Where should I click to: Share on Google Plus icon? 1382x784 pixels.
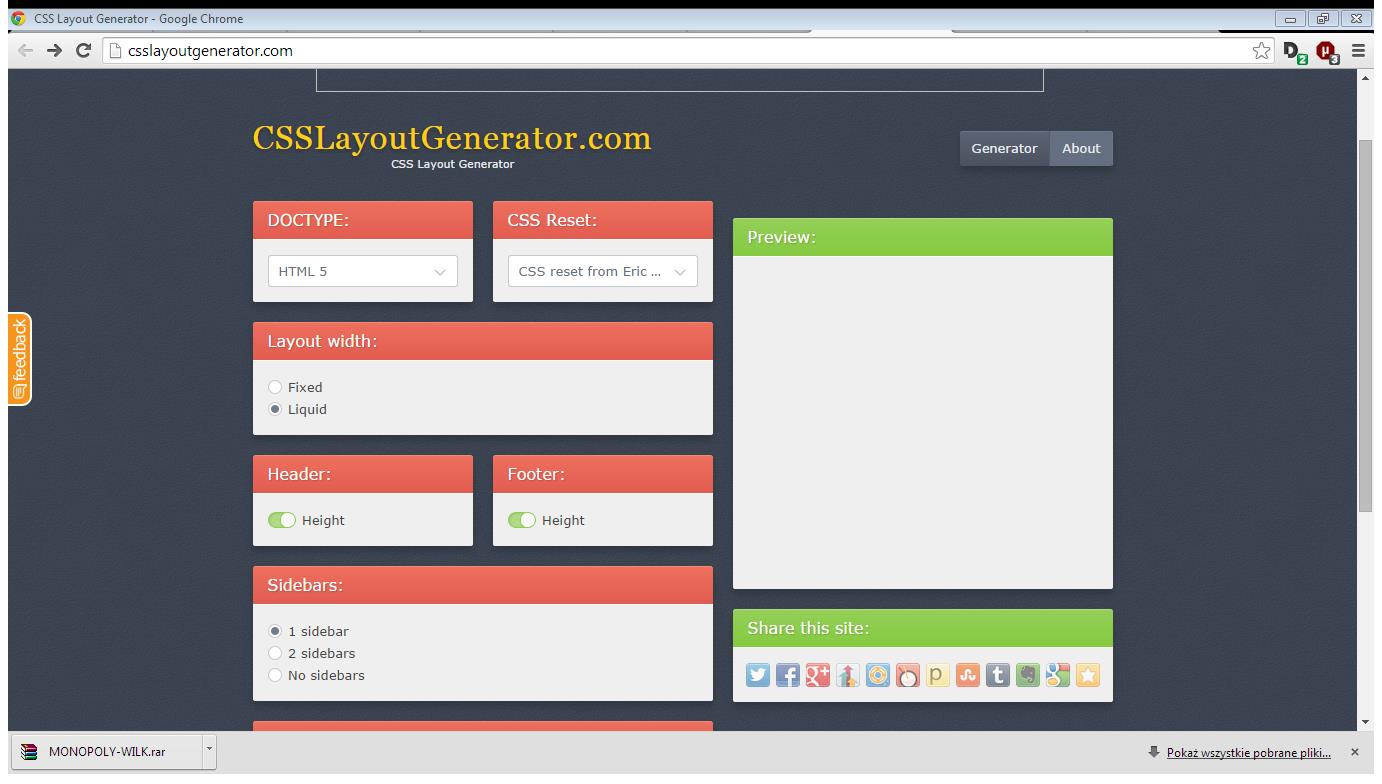pyautogui.click(x=818, y=675)
